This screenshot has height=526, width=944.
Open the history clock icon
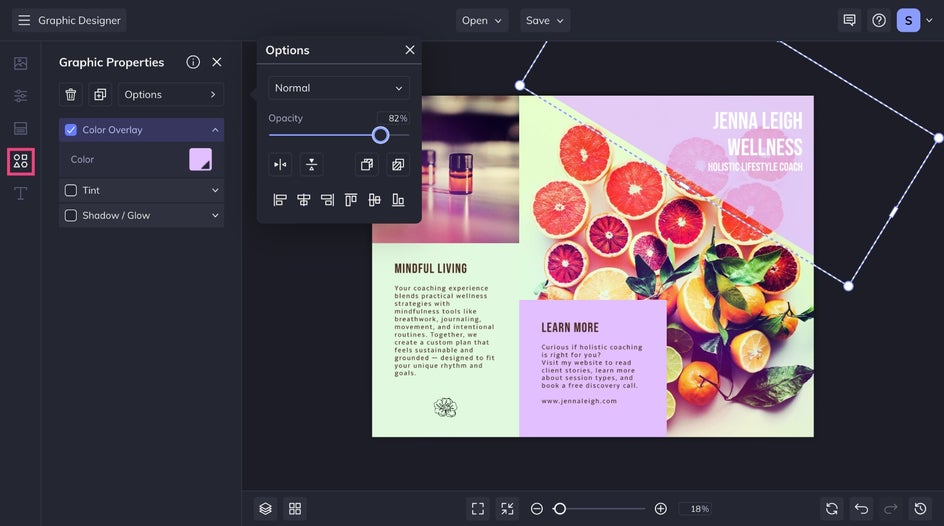[x=919, y=509]
